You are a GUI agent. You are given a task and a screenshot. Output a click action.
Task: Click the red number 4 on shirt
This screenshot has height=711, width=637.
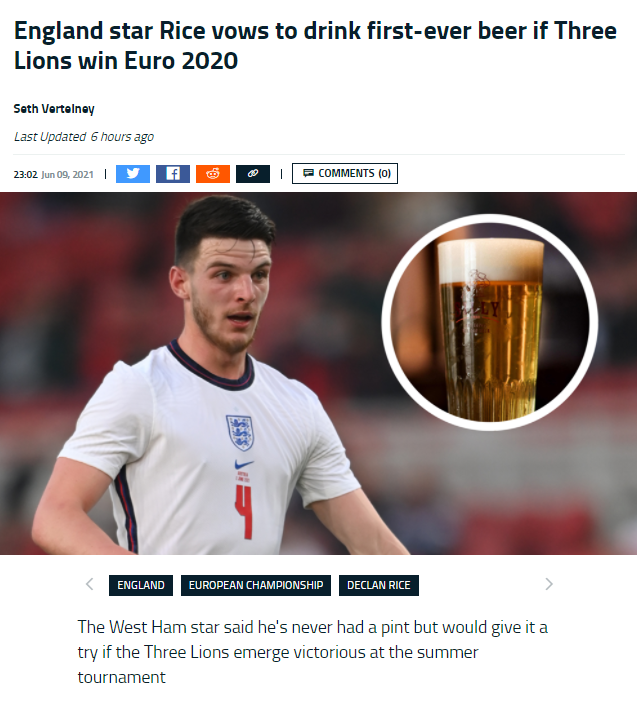click(x=243, y=512)
